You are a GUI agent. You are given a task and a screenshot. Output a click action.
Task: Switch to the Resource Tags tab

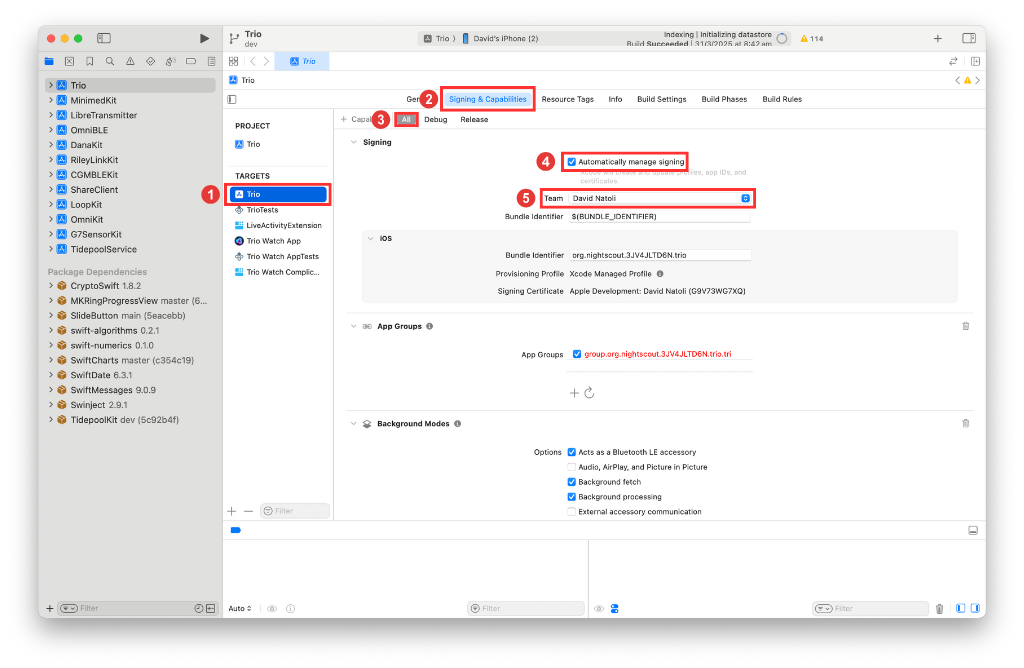pos(568,99)
